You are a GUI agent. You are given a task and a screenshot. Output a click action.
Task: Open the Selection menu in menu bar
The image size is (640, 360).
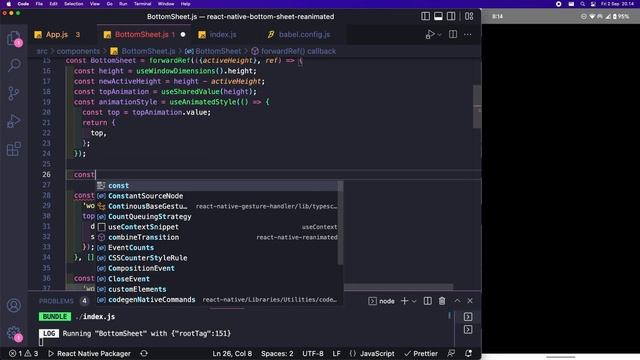coord(73,4)
